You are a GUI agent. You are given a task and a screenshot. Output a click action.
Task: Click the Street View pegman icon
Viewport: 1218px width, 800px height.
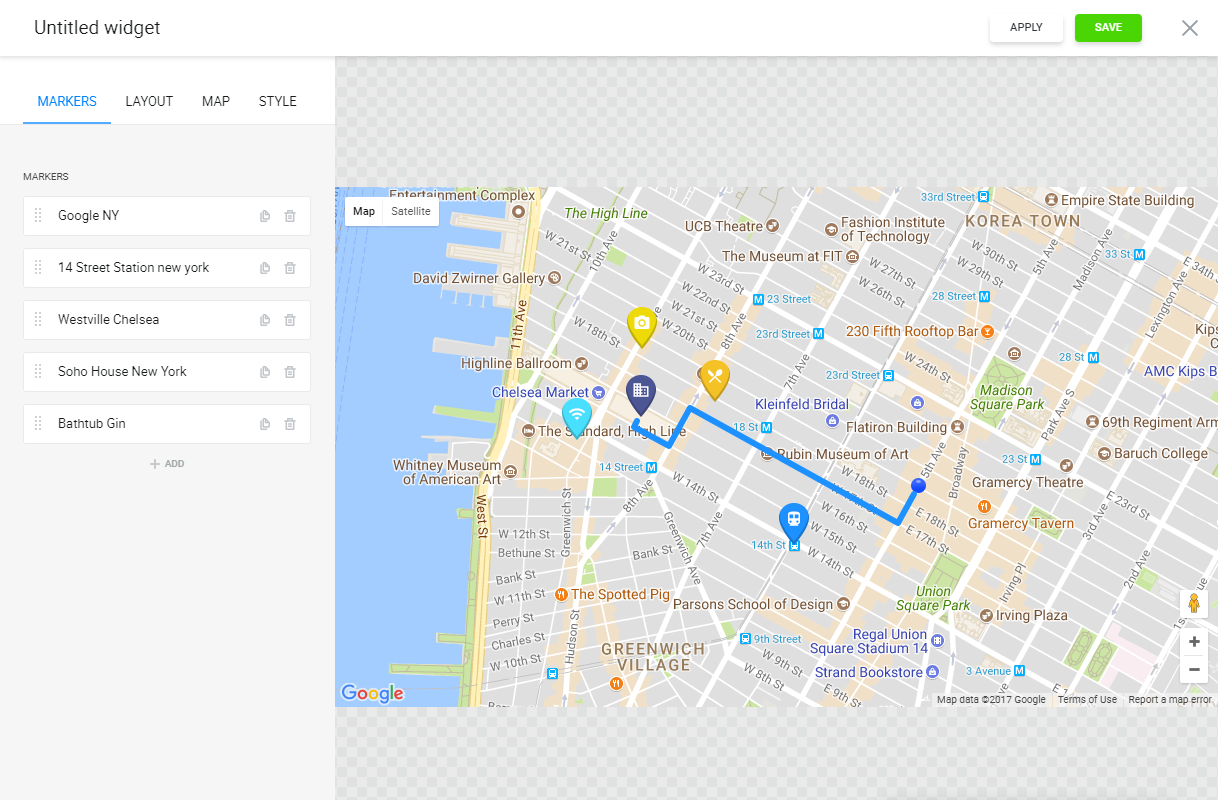coord(1193,604)
